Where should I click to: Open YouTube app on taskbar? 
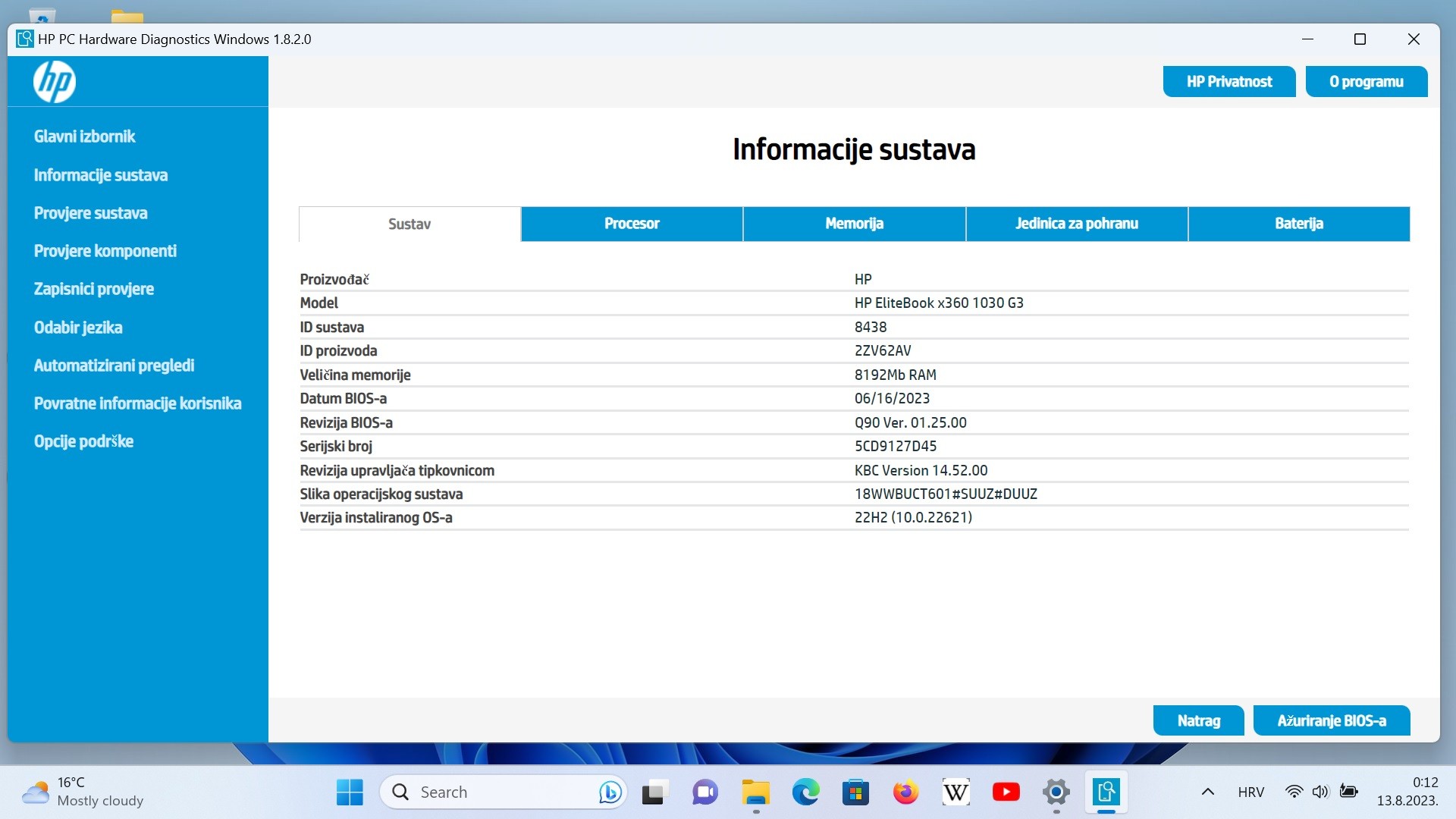pyautogui.click(x=1006, y=792)
